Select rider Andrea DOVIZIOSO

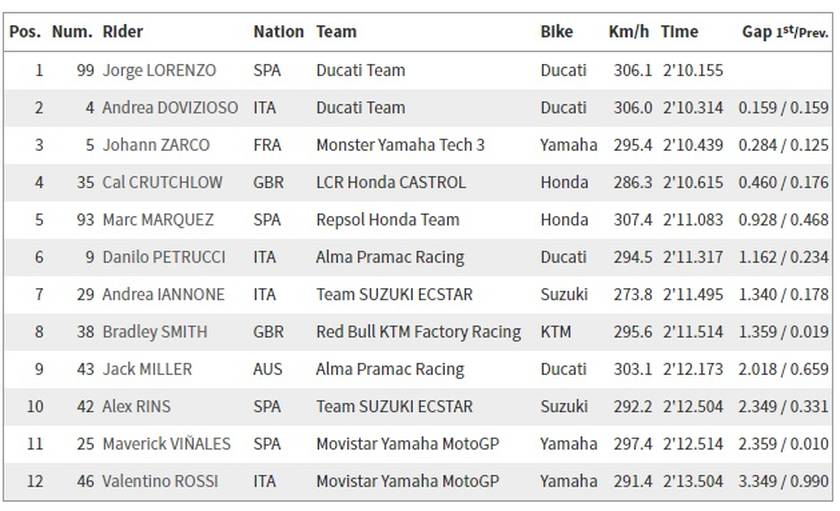tap(170, 108)
